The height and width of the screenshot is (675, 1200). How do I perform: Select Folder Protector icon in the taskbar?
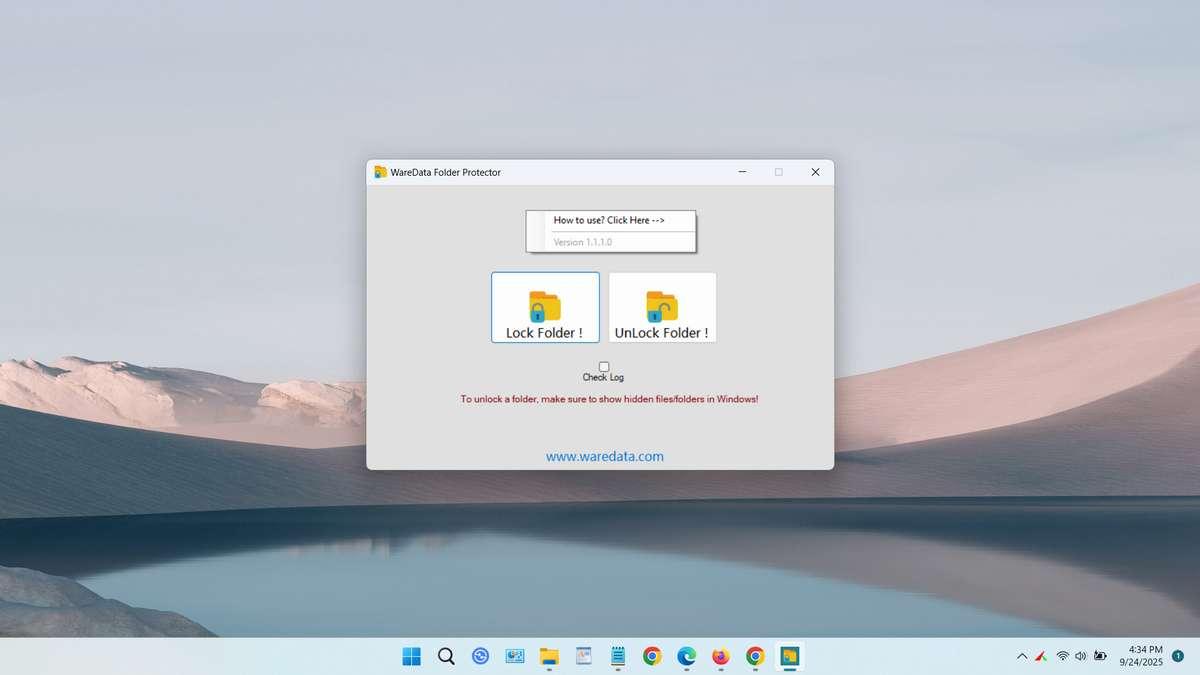[790, 656]
